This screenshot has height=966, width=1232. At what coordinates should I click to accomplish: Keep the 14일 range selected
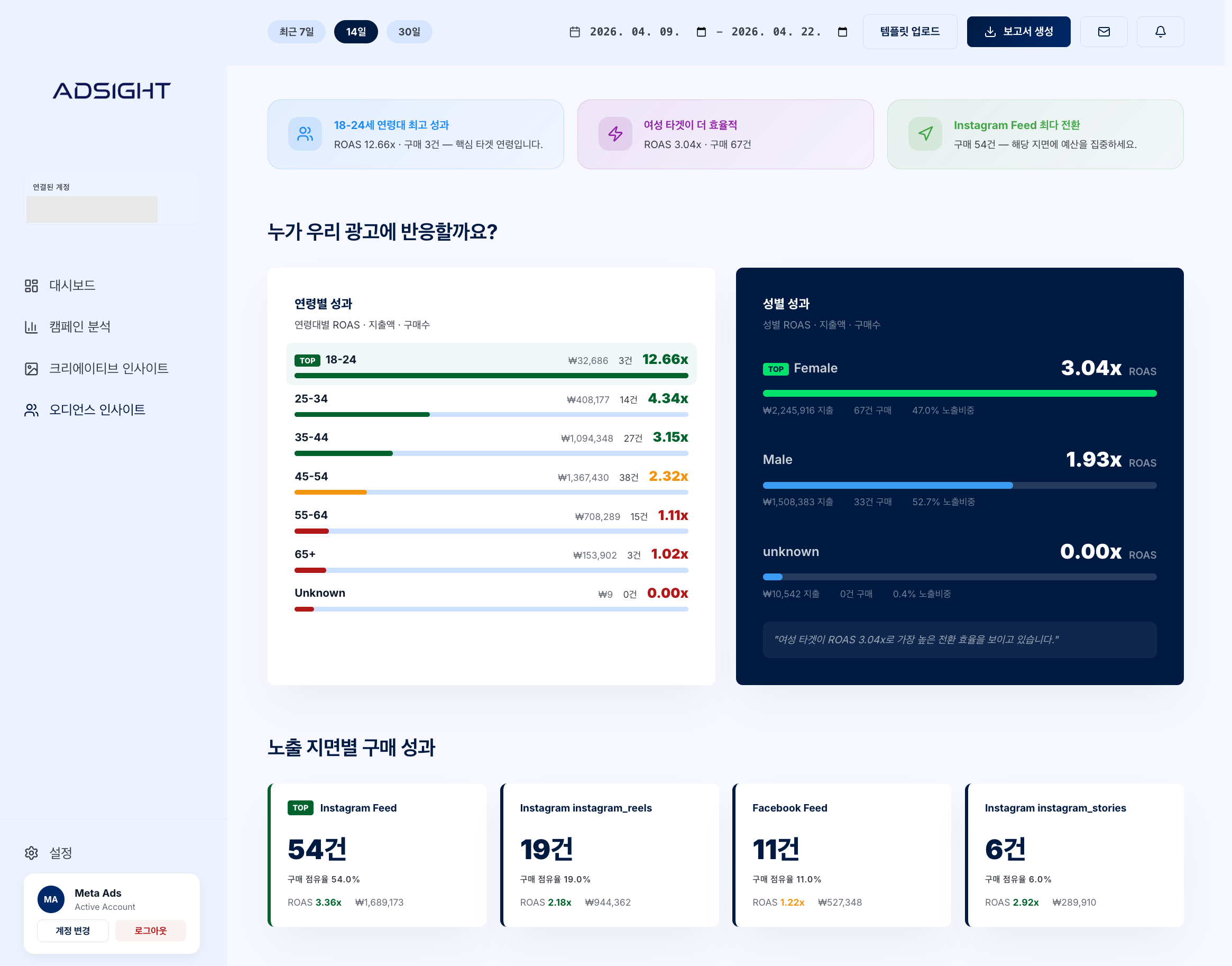click(355, 32)
